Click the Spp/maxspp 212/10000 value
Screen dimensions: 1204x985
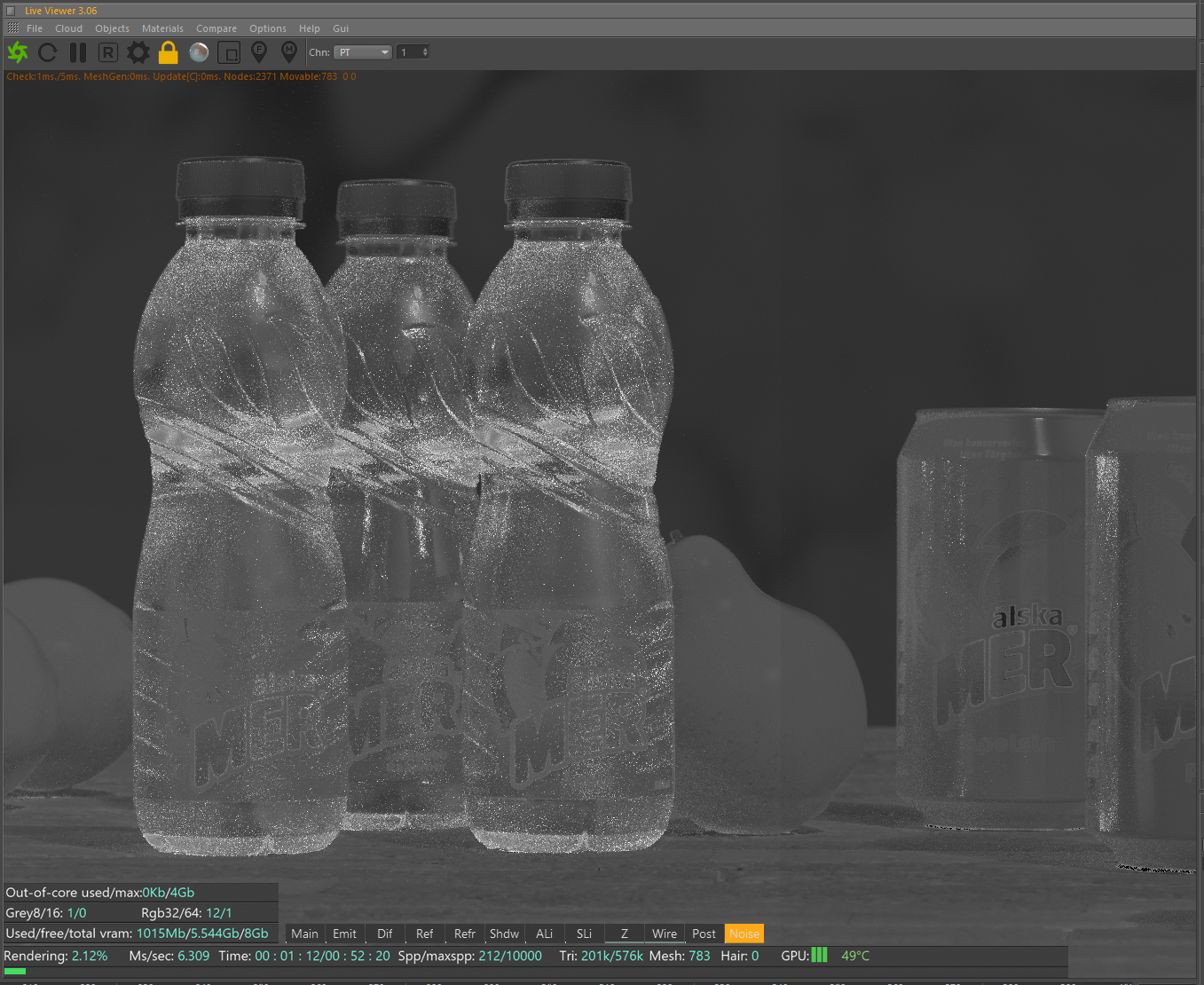coord(510,956)
